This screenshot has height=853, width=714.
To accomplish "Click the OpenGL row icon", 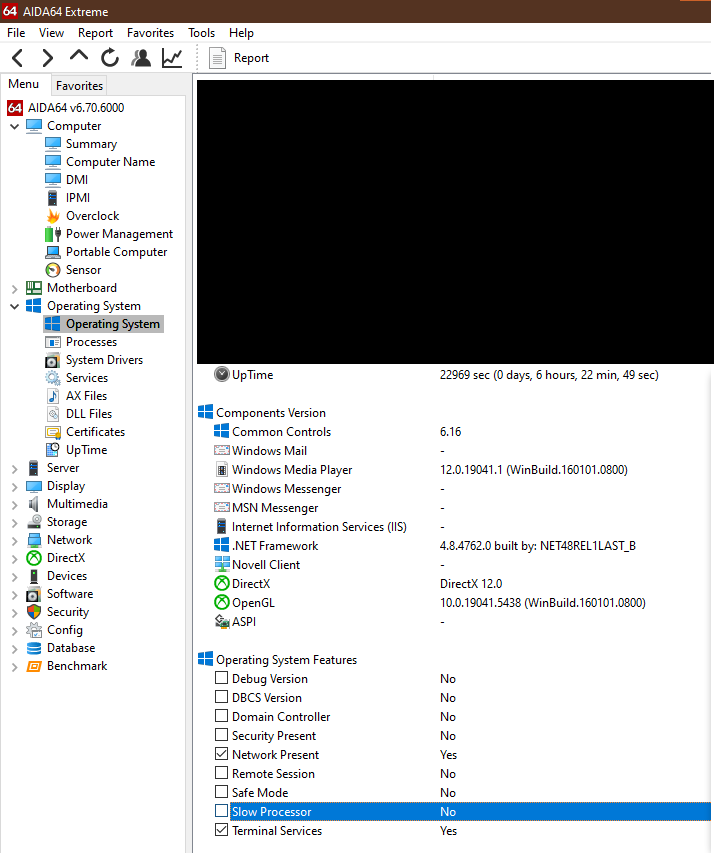I will [221, 602].
